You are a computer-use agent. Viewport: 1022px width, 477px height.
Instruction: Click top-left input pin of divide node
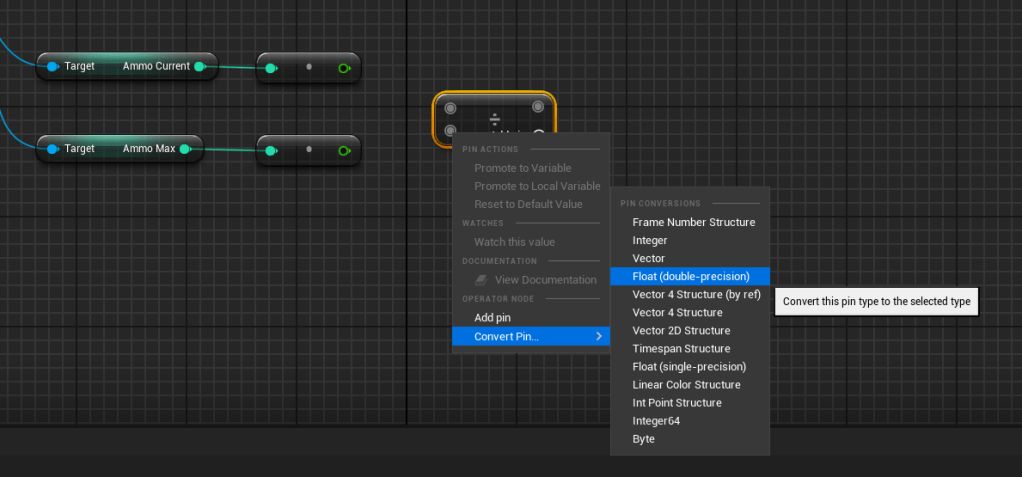[x=450, y=108]
